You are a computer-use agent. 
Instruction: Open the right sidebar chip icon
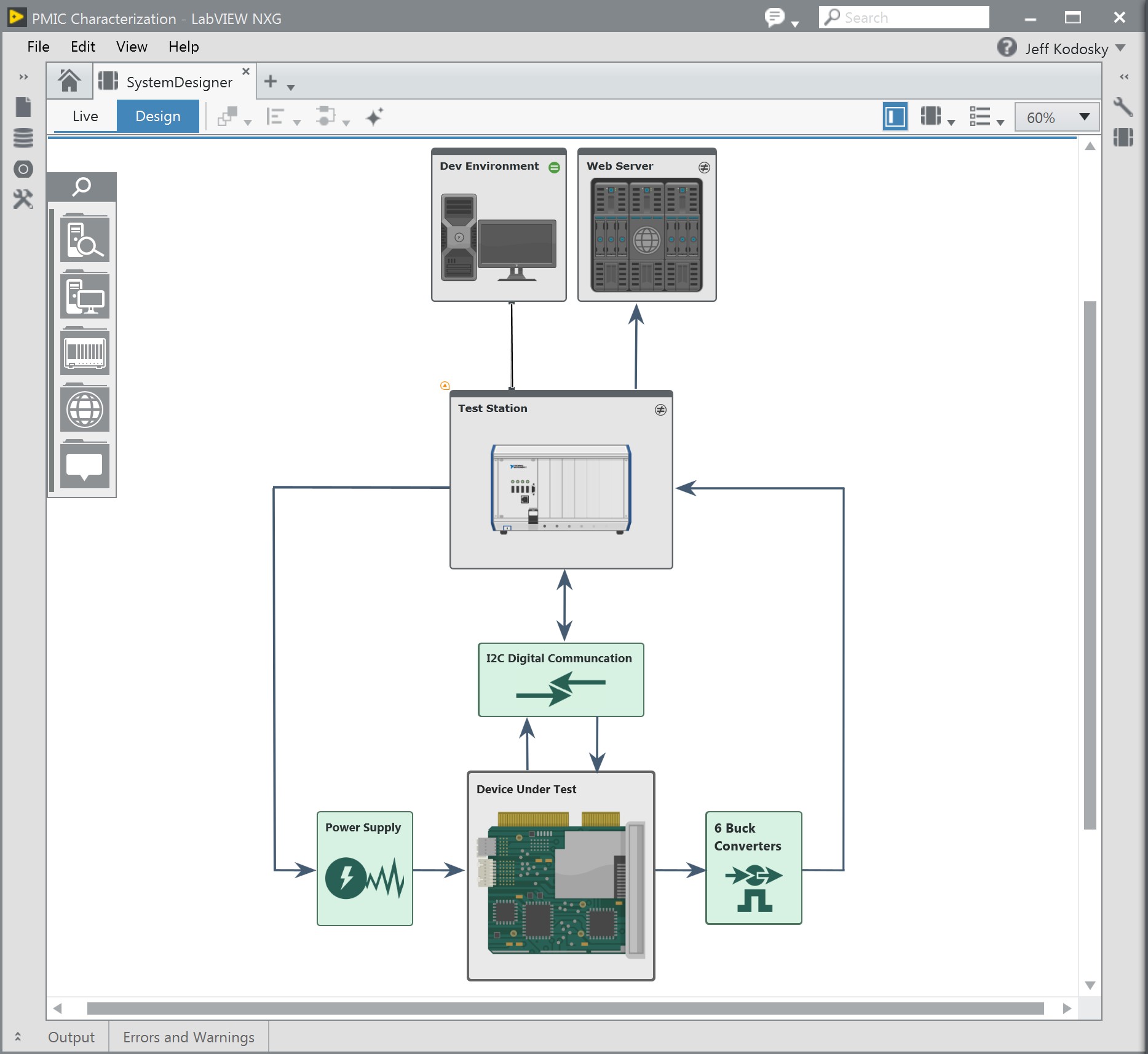pyautogui.click(x=1123, y=137)
